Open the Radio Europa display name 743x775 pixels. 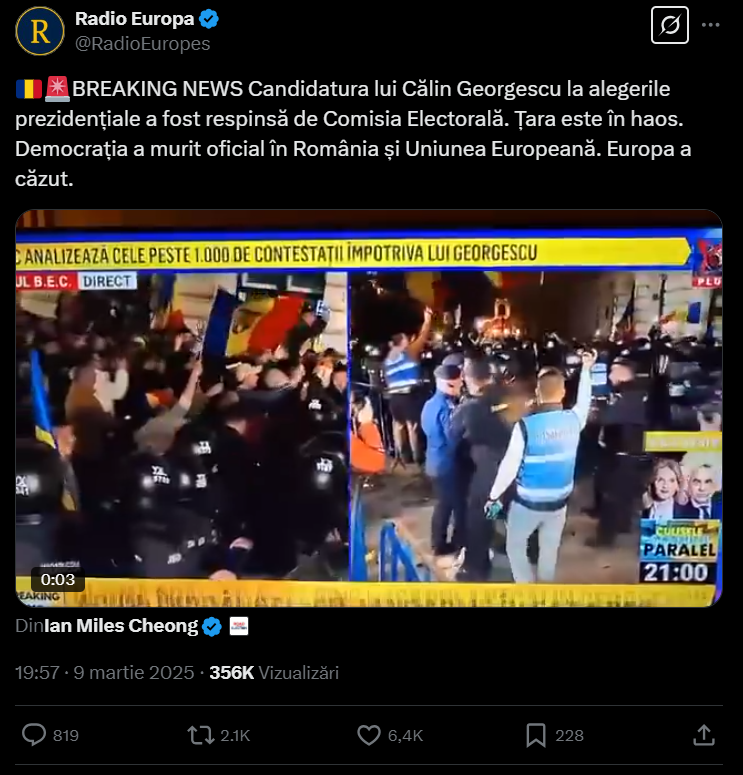point(134,19)
